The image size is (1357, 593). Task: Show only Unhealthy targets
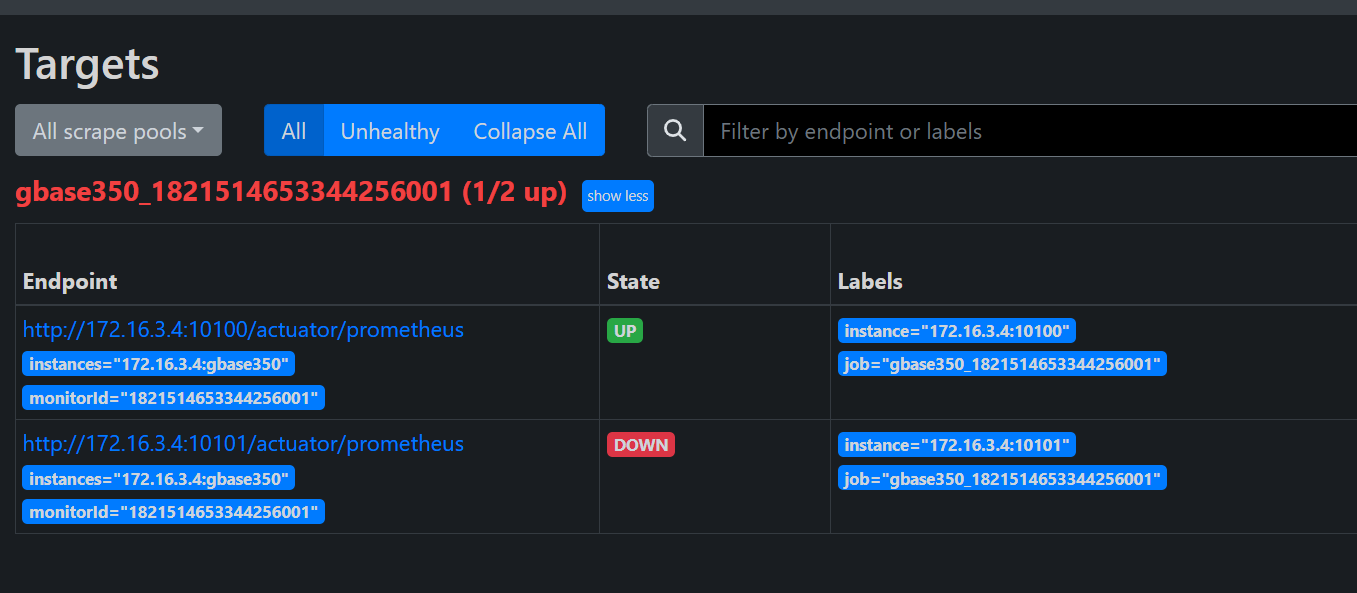tap(390, 131)
